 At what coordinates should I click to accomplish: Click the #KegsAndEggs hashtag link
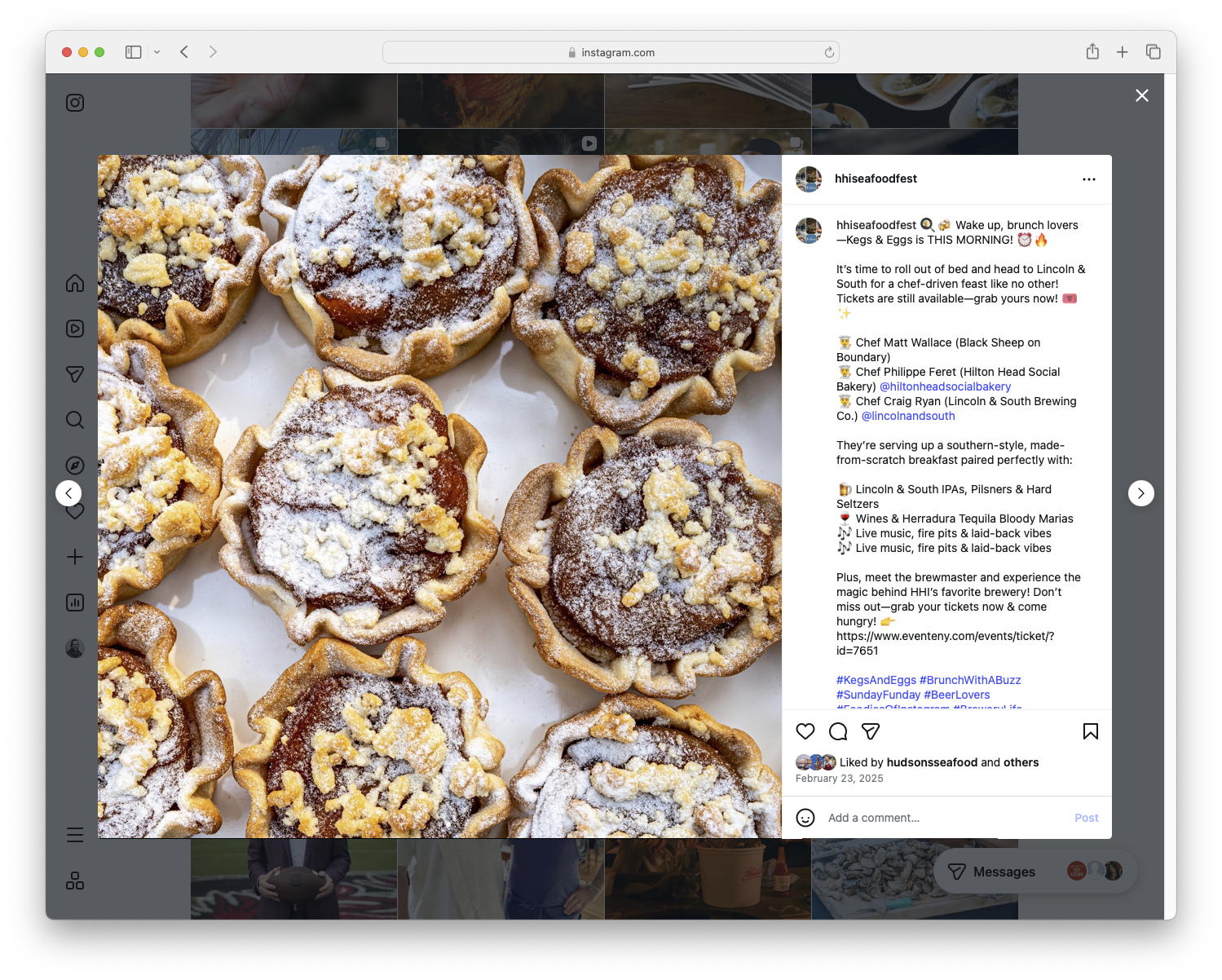pyautogui.click(x=876, y=679)
